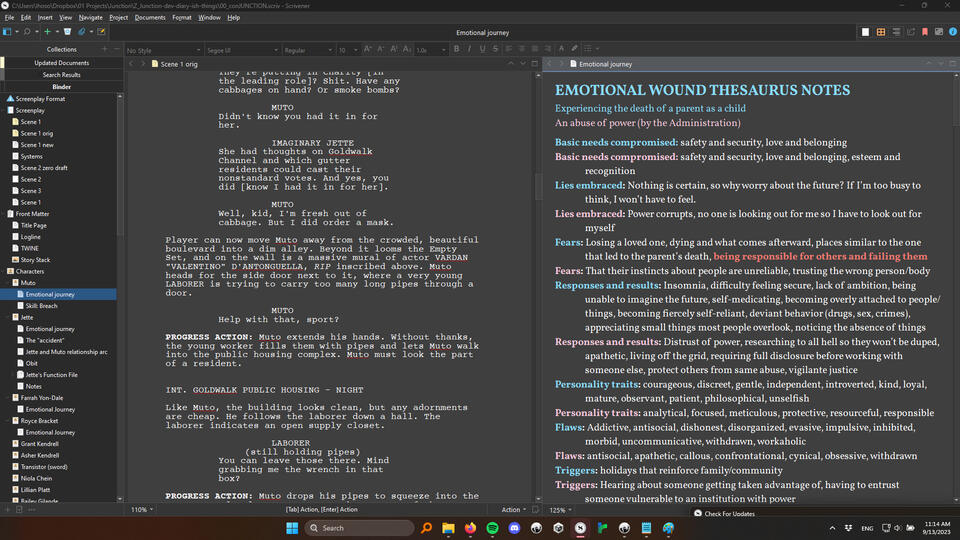The image size is (960, 540).
Task: Open the Search magnifier tool
Action: tap(27, 32)
